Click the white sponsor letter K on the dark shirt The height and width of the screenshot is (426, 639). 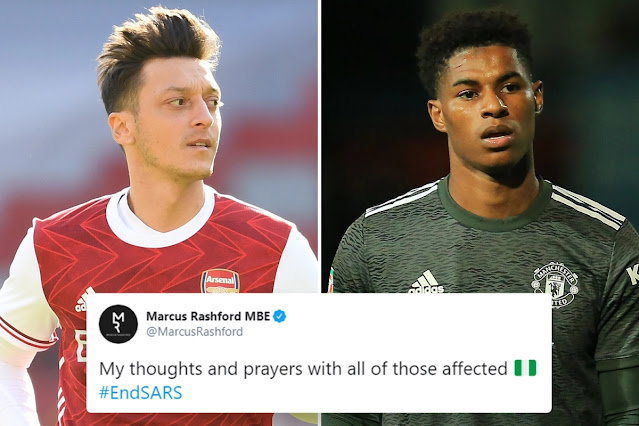click(x=632, y=274)
